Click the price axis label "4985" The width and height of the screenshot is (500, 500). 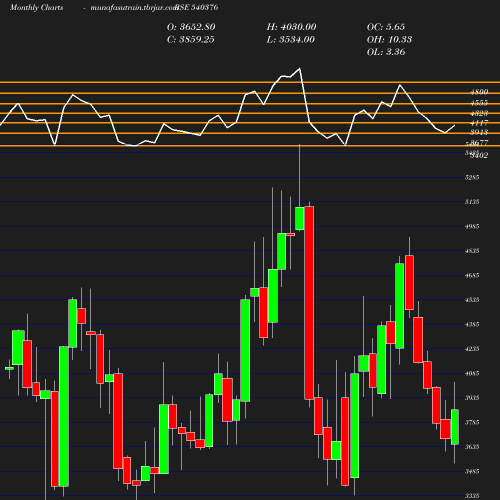(x=472, y=226)
